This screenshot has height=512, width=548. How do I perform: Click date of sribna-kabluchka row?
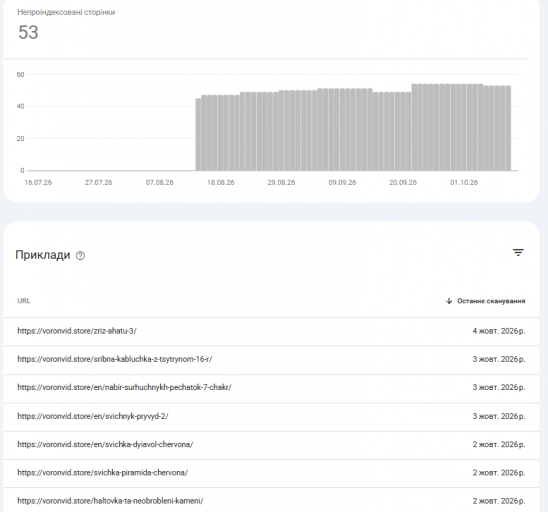(499, 359)
